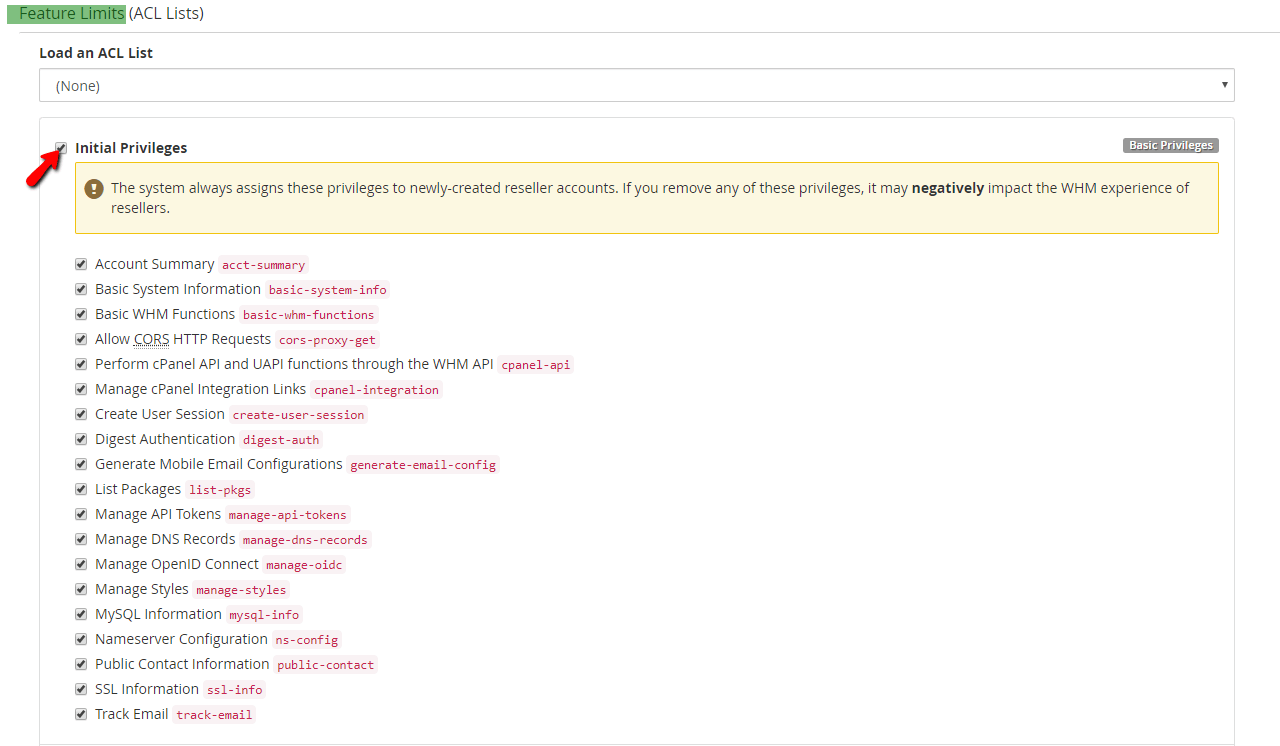Toggle Basic WHM Functions checkbox
The image size is (1280, 746).
click(x=81, y=315)
